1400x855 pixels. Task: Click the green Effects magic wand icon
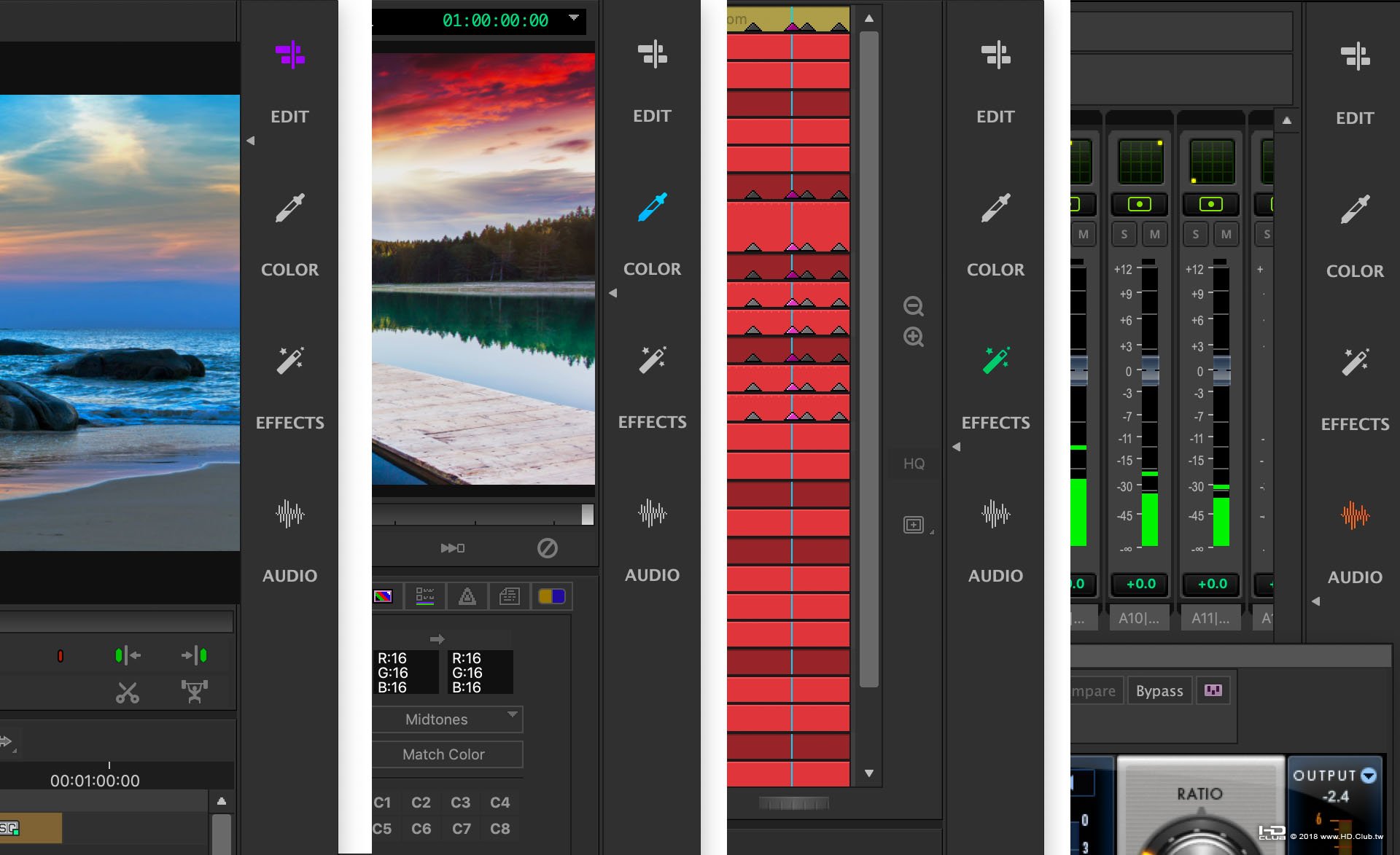point(995,360)
